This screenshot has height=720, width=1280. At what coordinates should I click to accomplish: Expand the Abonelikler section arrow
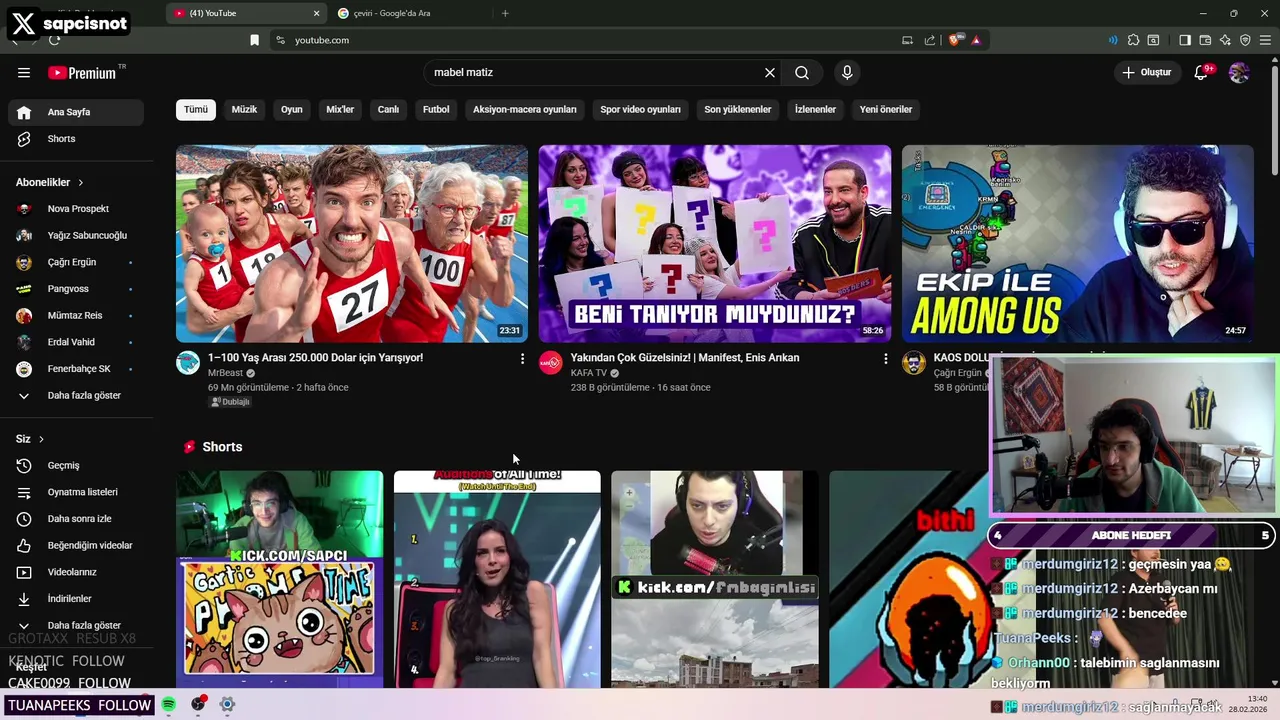tap(80, 183)
